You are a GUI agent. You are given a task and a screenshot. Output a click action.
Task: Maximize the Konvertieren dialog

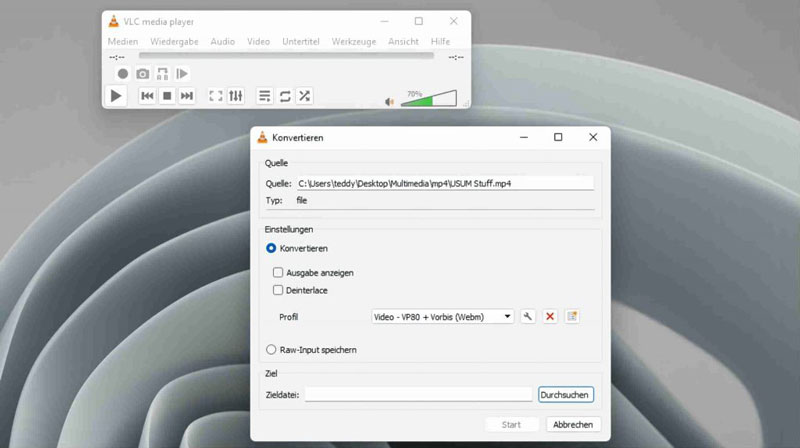558,137
